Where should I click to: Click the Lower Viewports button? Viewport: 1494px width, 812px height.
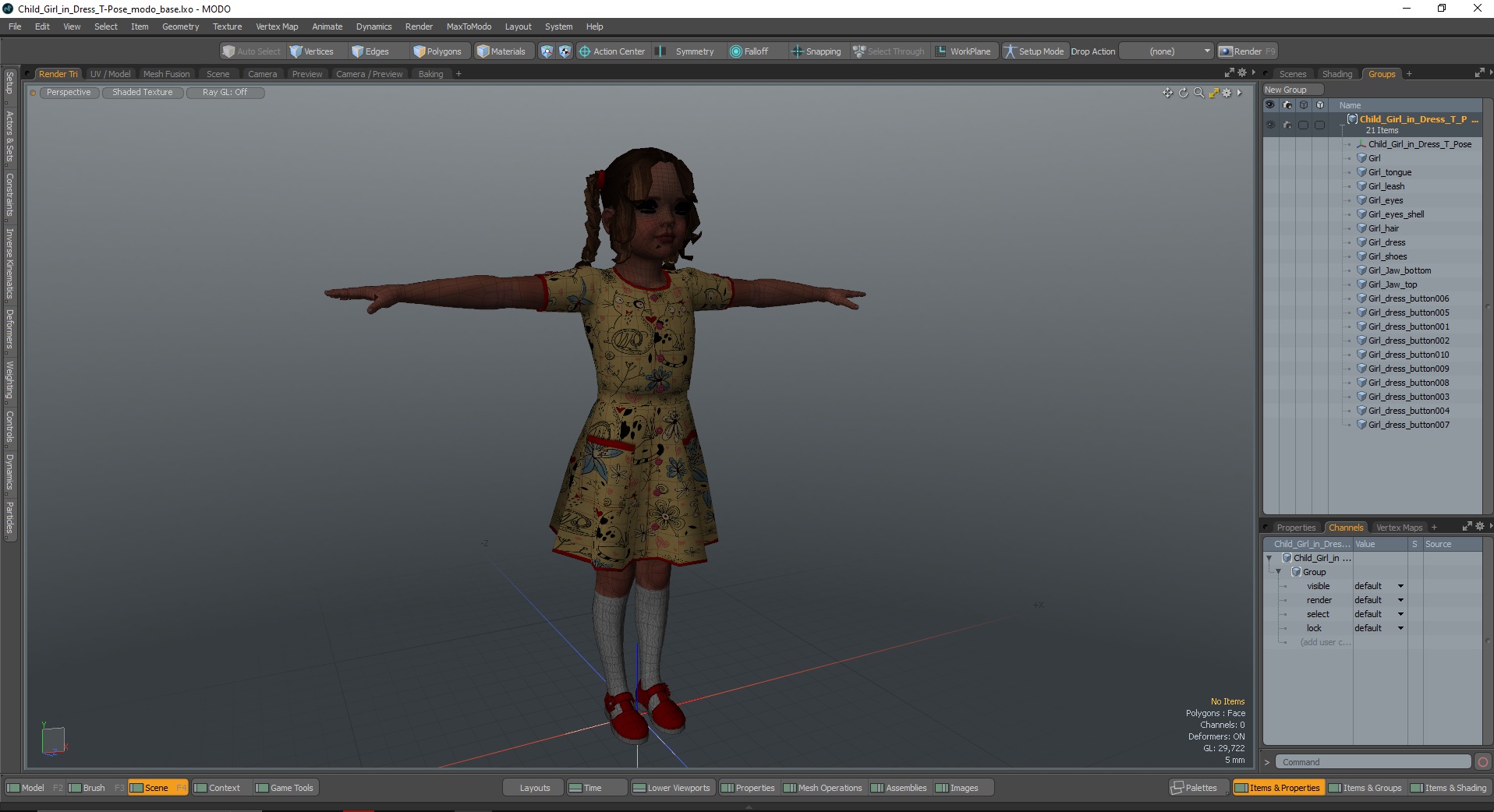tap(671, 788)
